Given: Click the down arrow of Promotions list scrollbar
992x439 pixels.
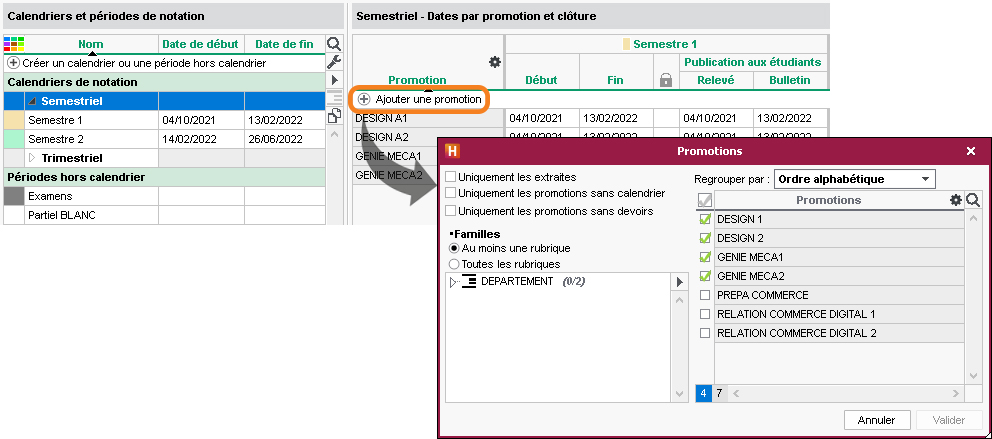Looking at the screenshot, I should click(974, 376).
